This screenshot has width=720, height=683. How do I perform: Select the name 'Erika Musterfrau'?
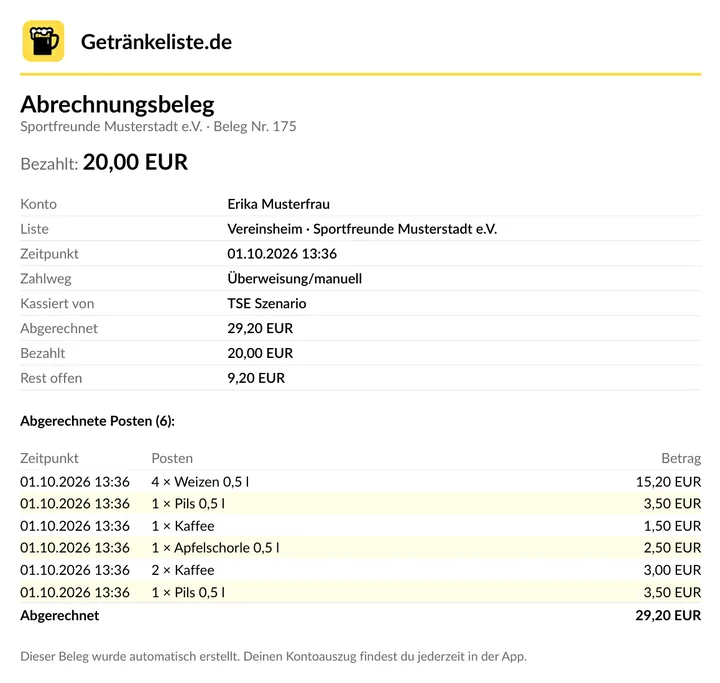click(279, 204)
